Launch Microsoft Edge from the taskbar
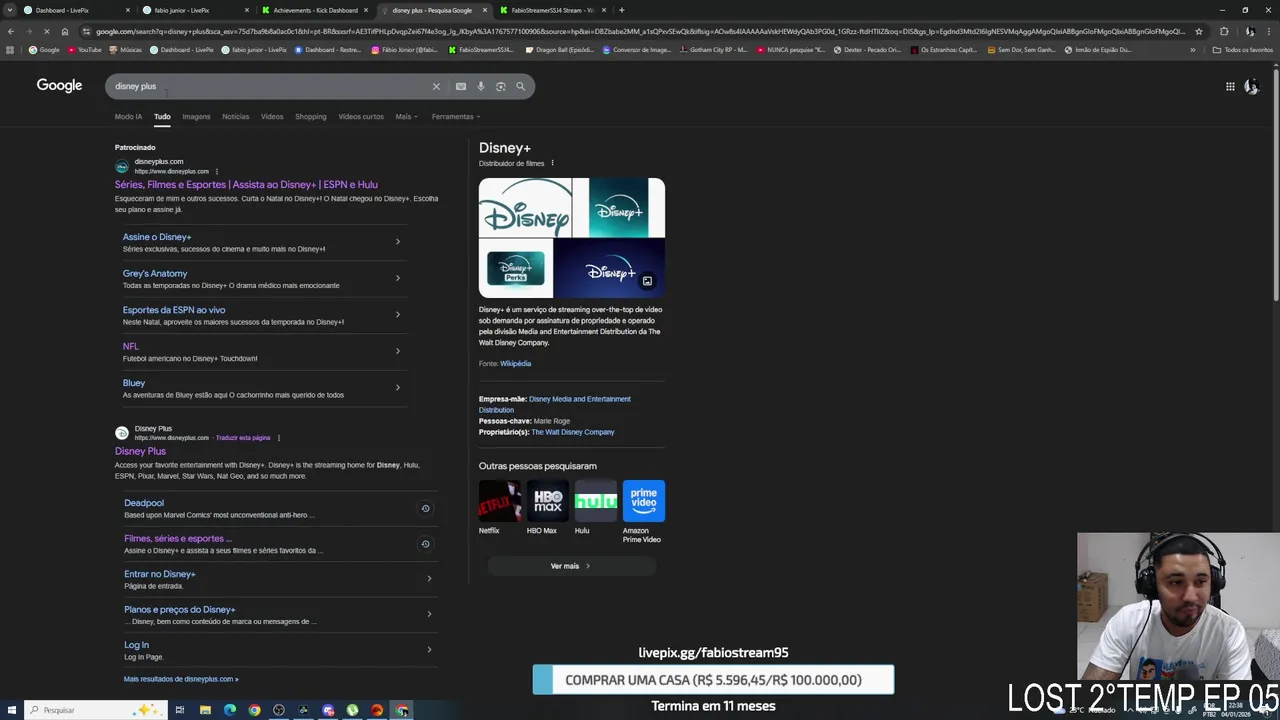Screen dimensions: 1280x720 (230, 710)
